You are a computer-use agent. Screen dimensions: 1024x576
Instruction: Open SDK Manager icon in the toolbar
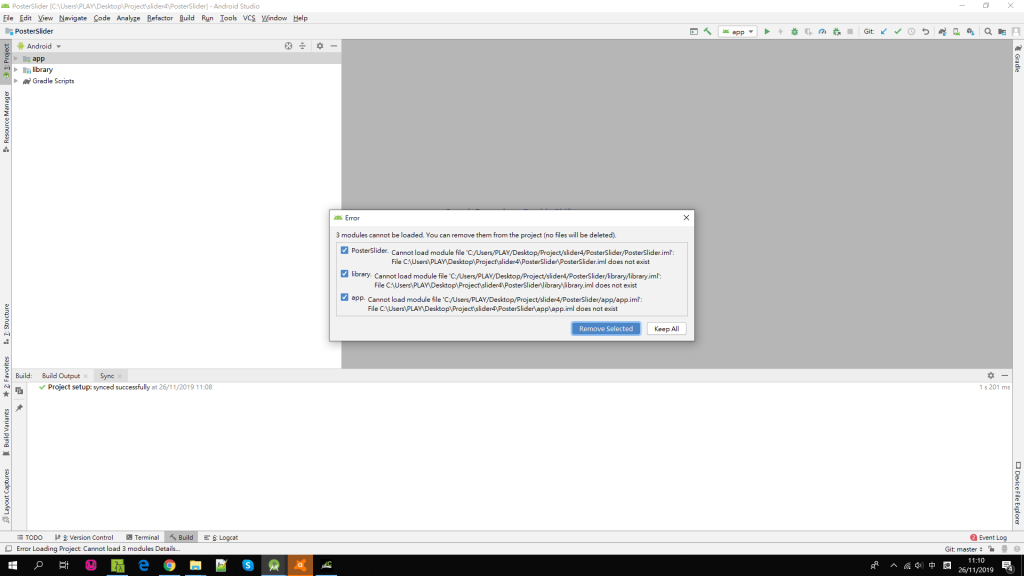coord(970,31)
